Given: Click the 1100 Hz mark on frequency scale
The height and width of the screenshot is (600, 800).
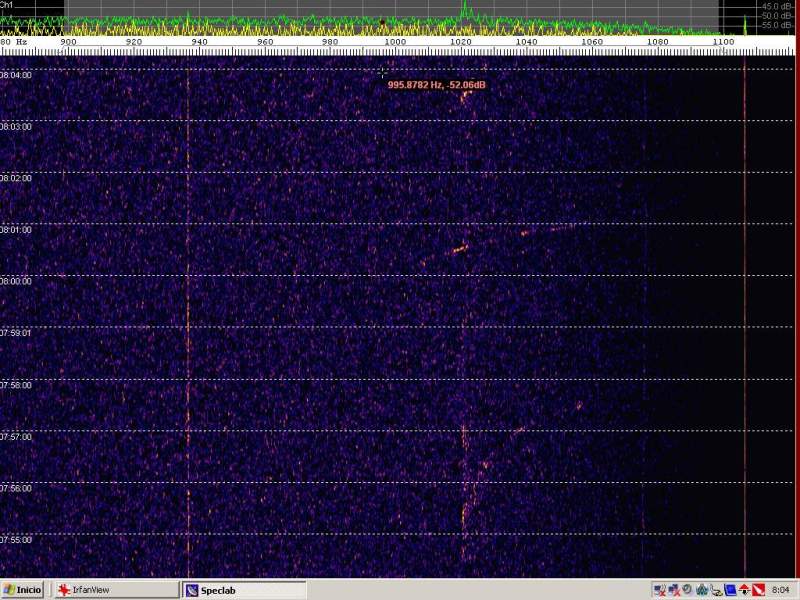Looking at the screenshot, I should (x=723, y=42).
